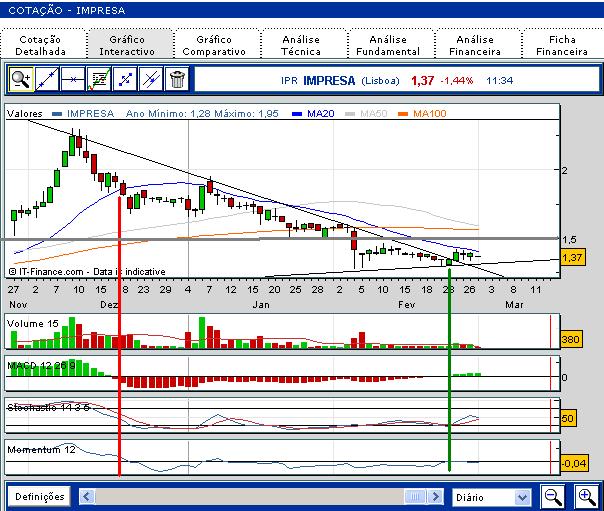Select the trend line drawing tool

point(47,79)
